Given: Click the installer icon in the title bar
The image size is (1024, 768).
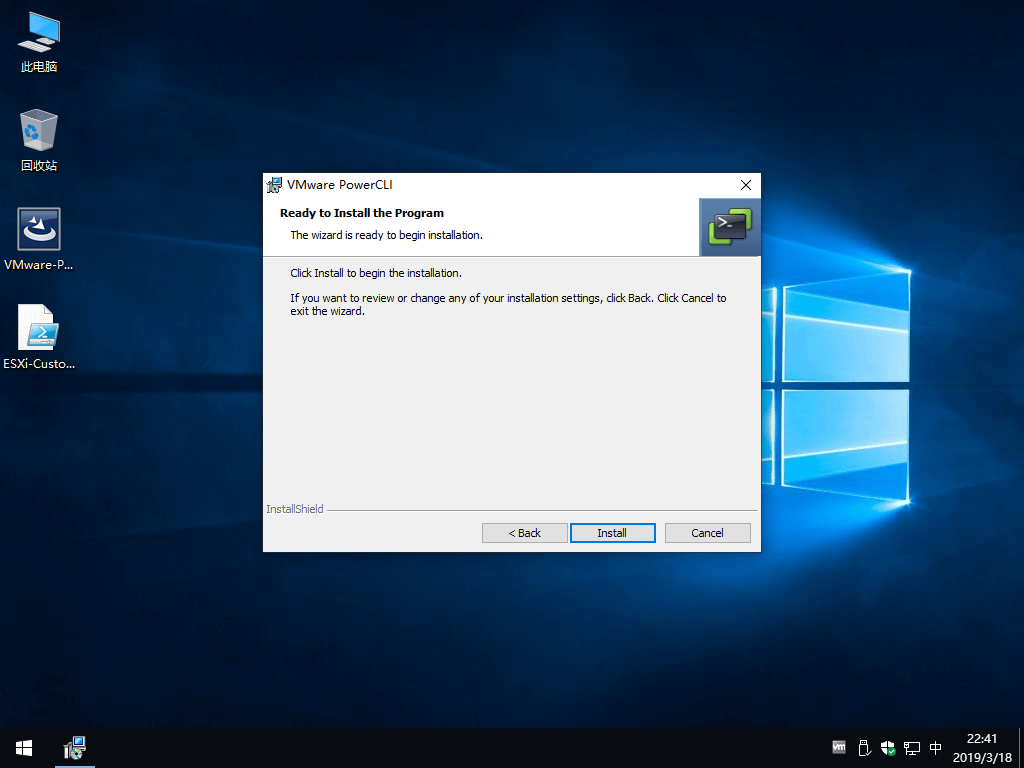Looking at the screenshot, I should [274, 185].
